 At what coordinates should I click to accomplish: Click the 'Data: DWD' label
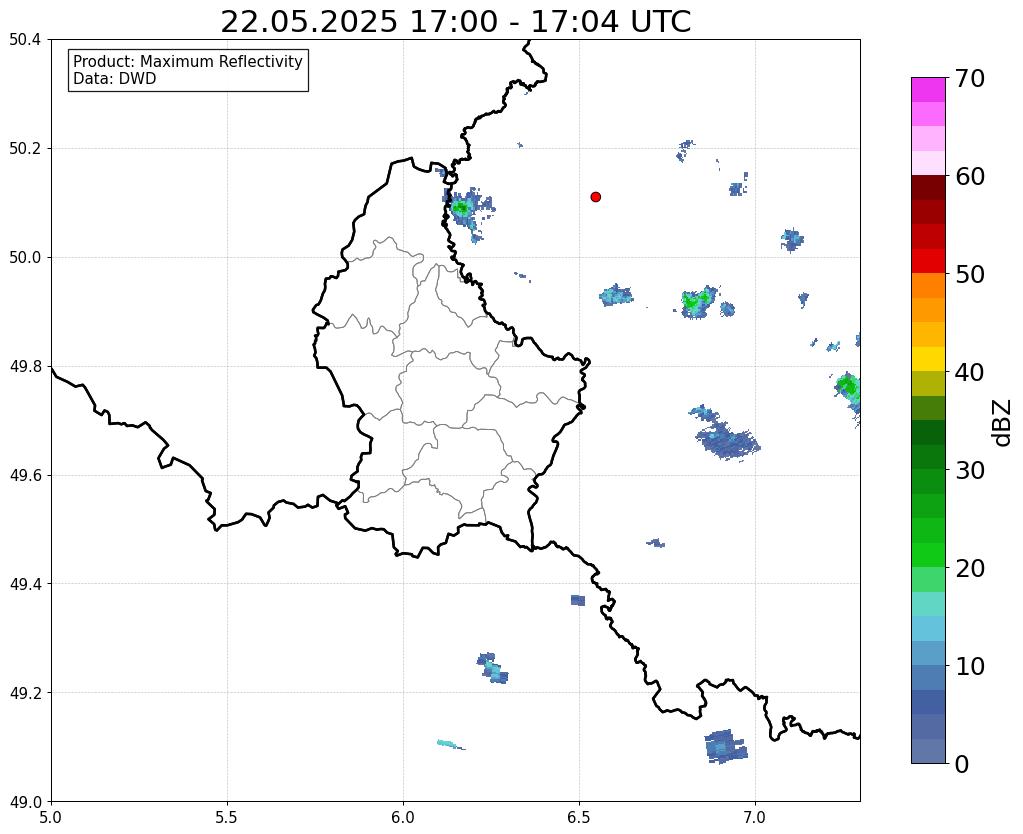[x=115, y=79]
